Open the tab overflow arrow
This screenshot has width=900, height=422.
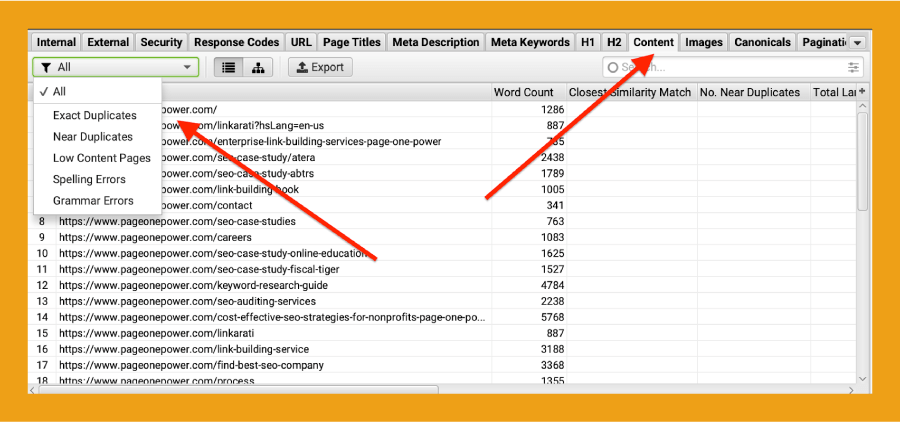[857, 43]
